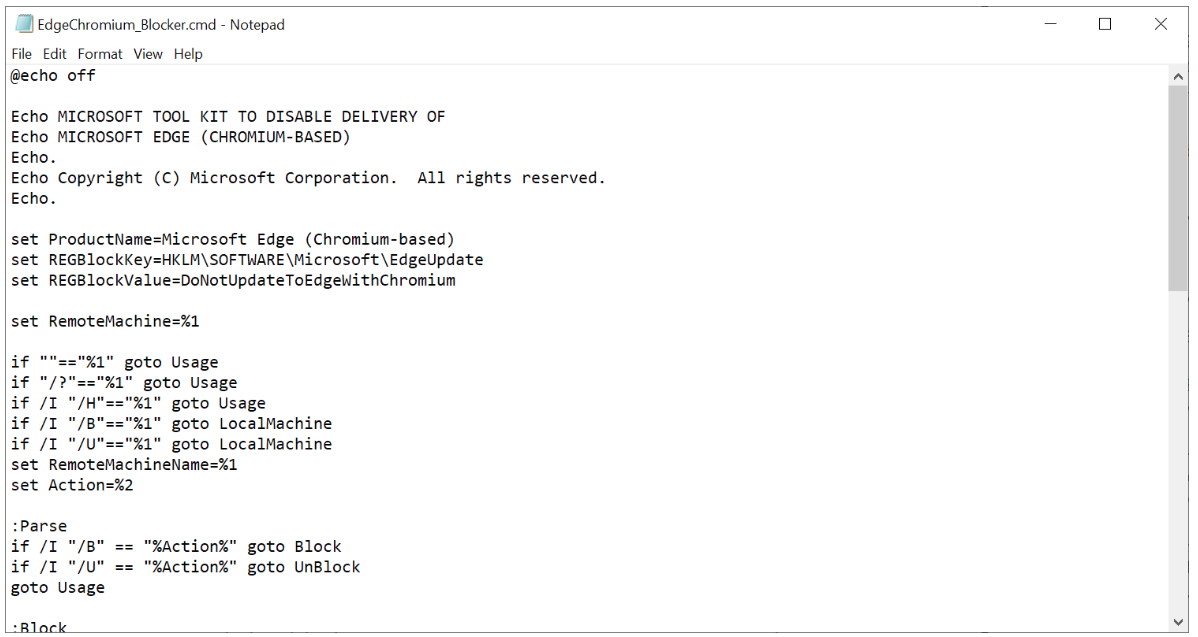
Task: Place cursor on '@echo off' line
Action: [x=53, y=76]
